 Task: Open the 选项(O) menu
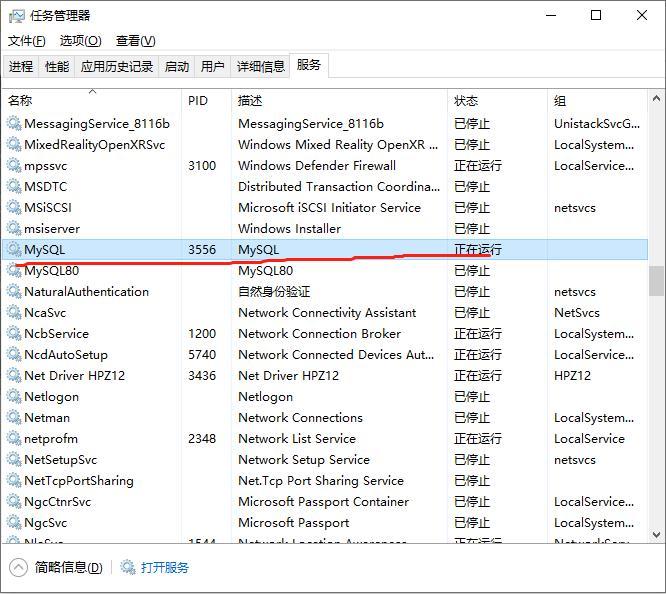click(81, 41)
